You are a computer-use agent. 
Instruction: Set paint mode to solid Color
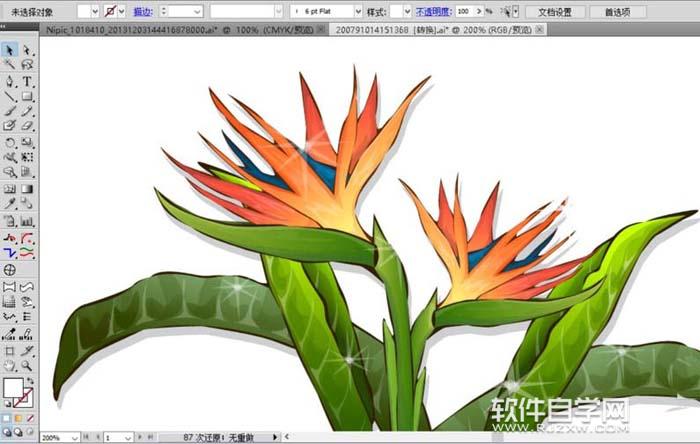point(7,419)
